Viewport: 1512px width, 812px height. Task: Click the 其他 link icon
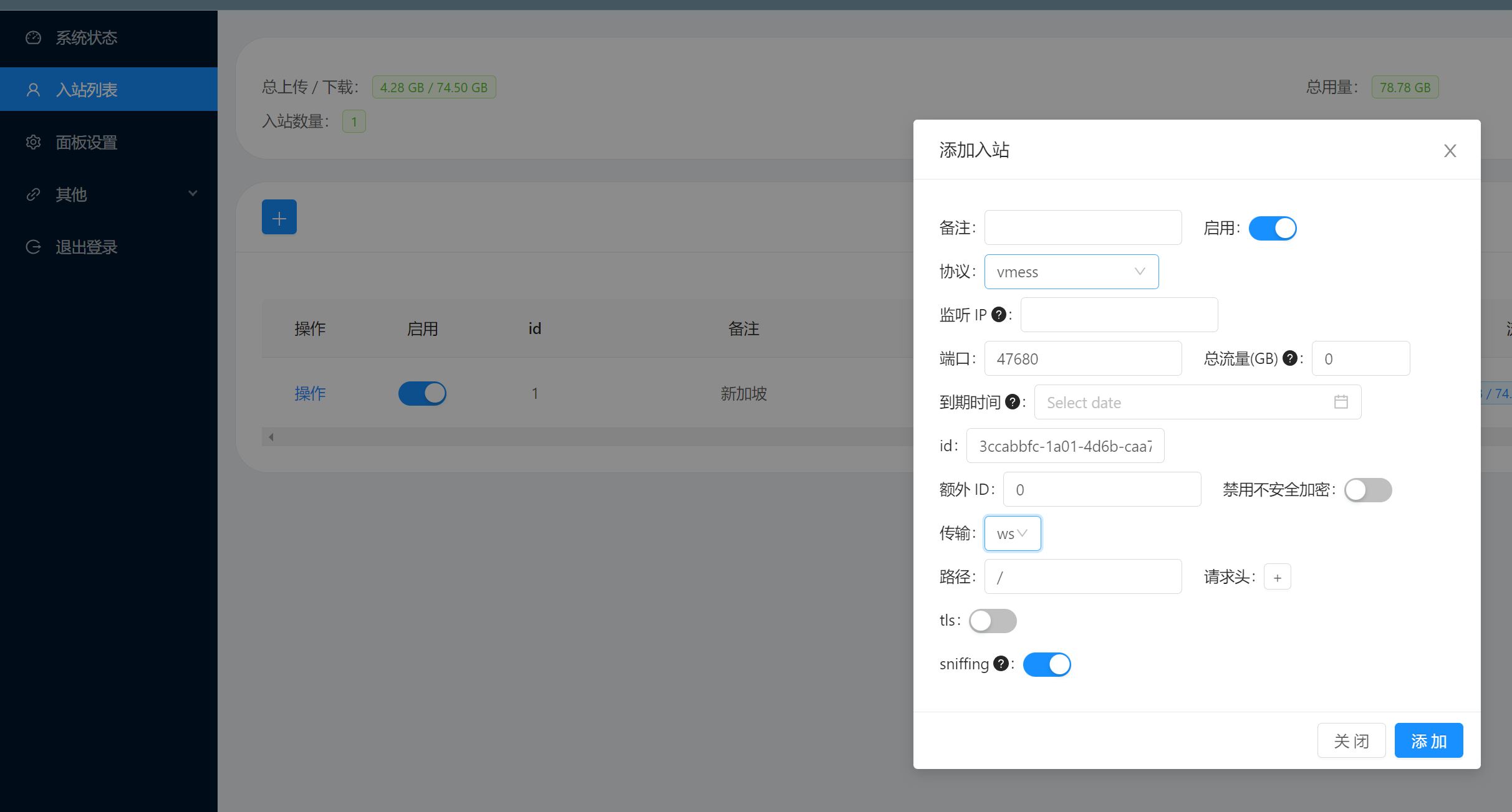(x=33, y=194)
